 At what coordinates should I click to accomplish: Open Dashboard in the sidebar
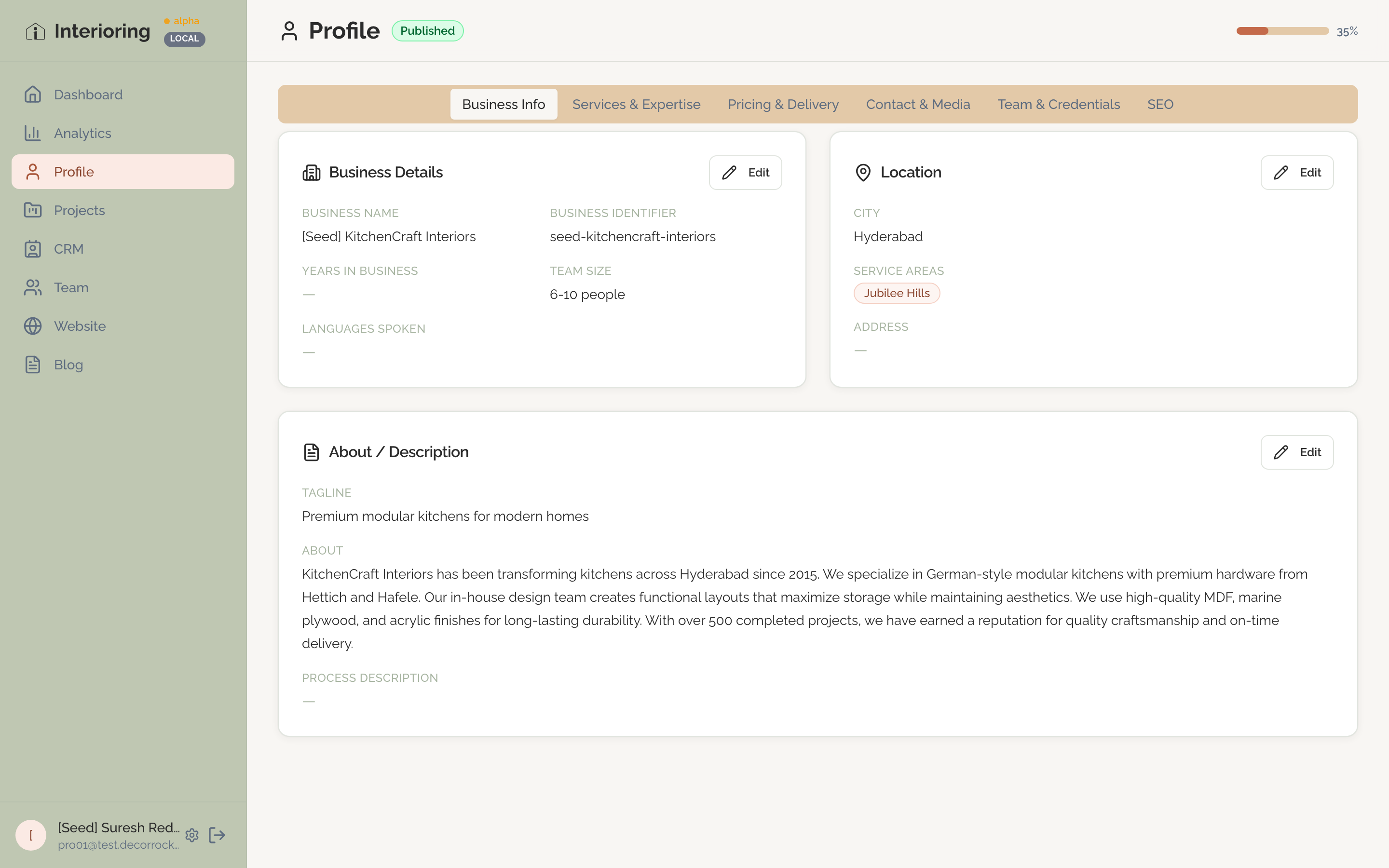tap(123, 94)
